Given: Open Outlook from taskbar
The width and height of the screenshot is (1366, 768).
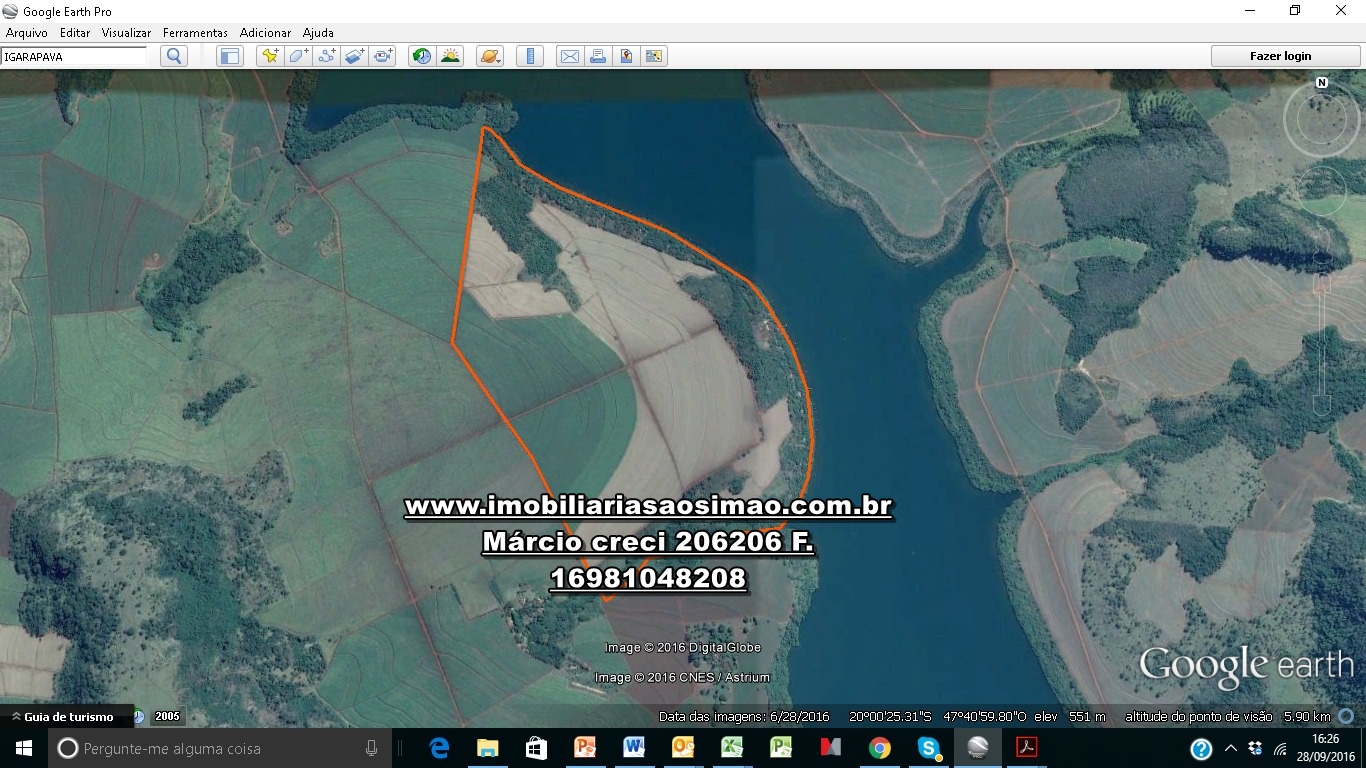Looking at the screenshot, I should click(x=683, y=748).
